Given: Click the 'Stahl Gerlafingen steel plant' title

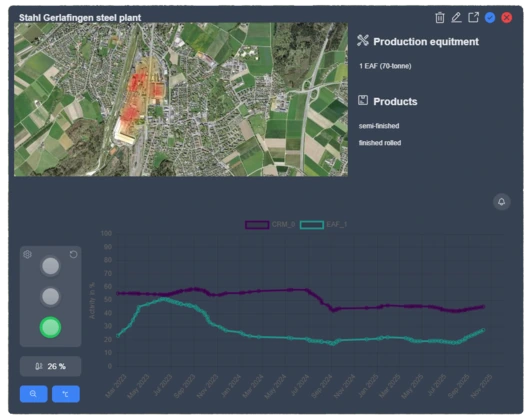Looking at the screenshot, I should click(80, 18).
